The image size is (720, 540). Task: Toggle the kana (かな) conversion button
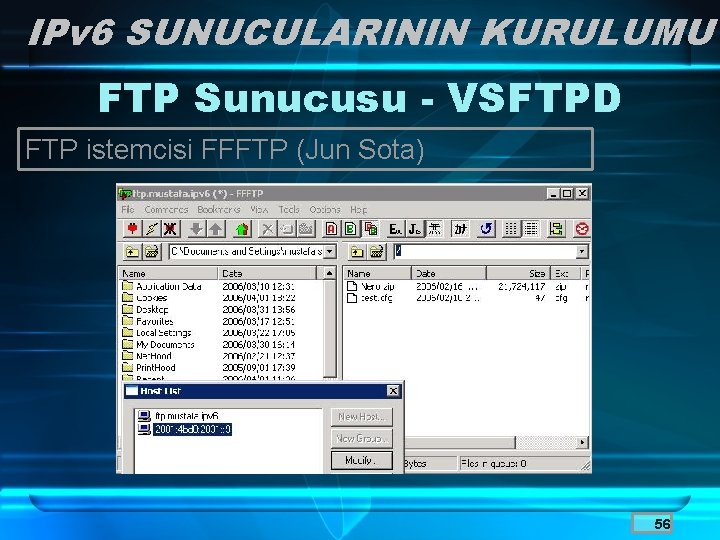pyautogui.click(x=460, y=229)
